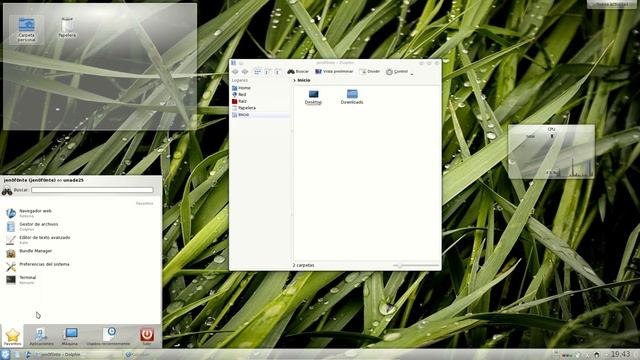640x360 pixels.
Task: Click the clock showing 19:43
Action: [620, 354]
